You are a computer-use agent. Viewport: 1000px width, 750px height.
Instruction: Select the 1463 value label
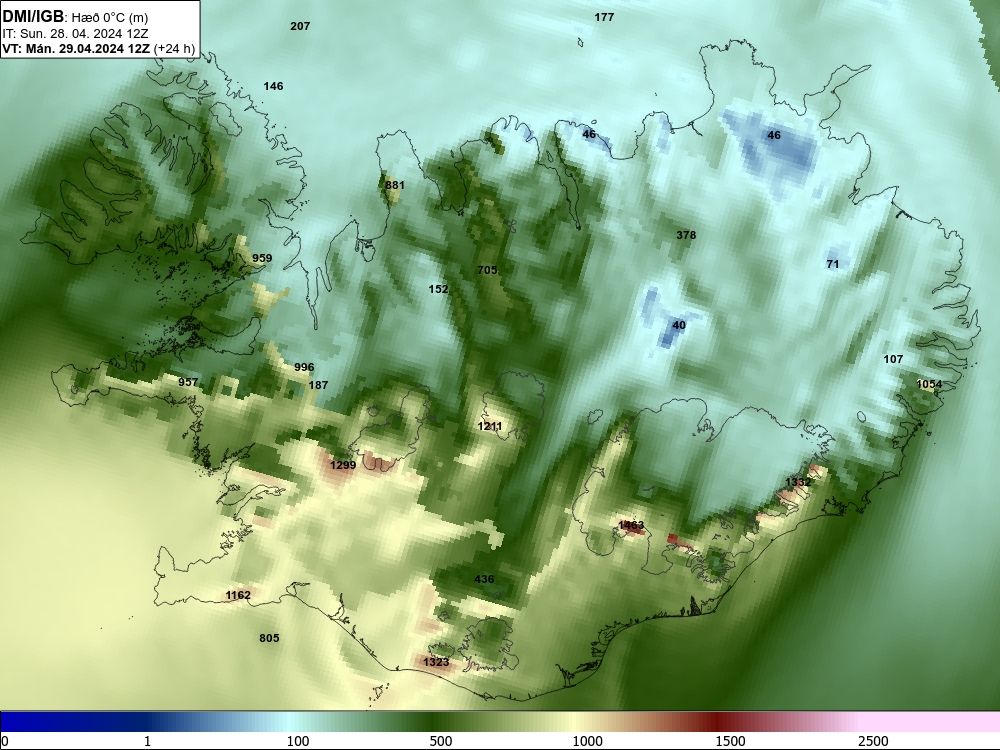(x=631, y=526)
